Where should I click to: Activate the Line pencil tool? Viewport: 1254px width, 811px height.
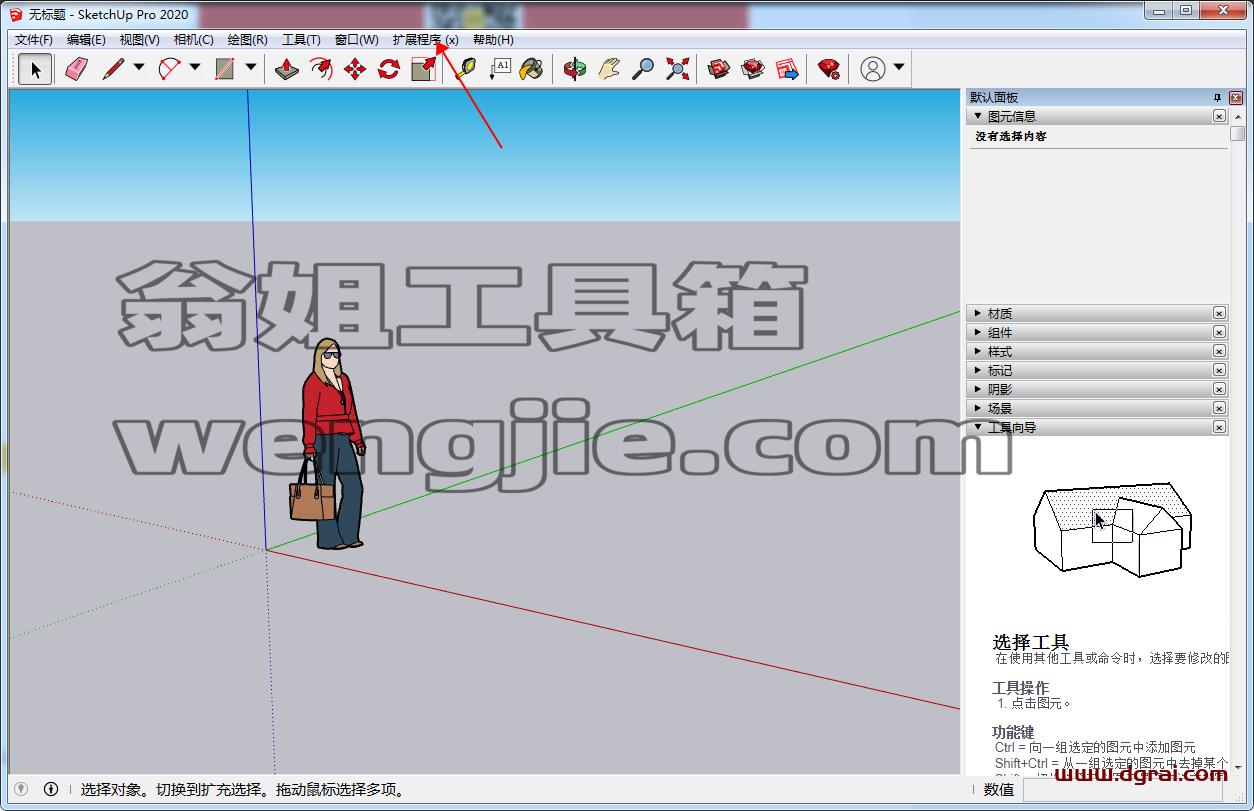113,69
